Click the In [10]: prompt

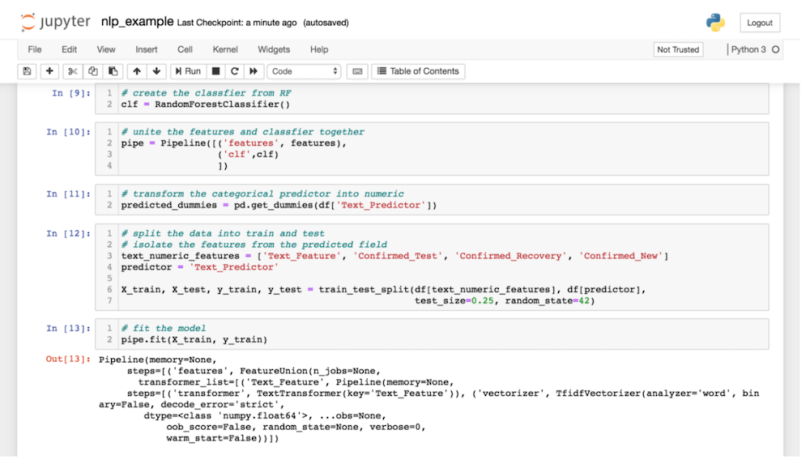(x=68, y=132)
